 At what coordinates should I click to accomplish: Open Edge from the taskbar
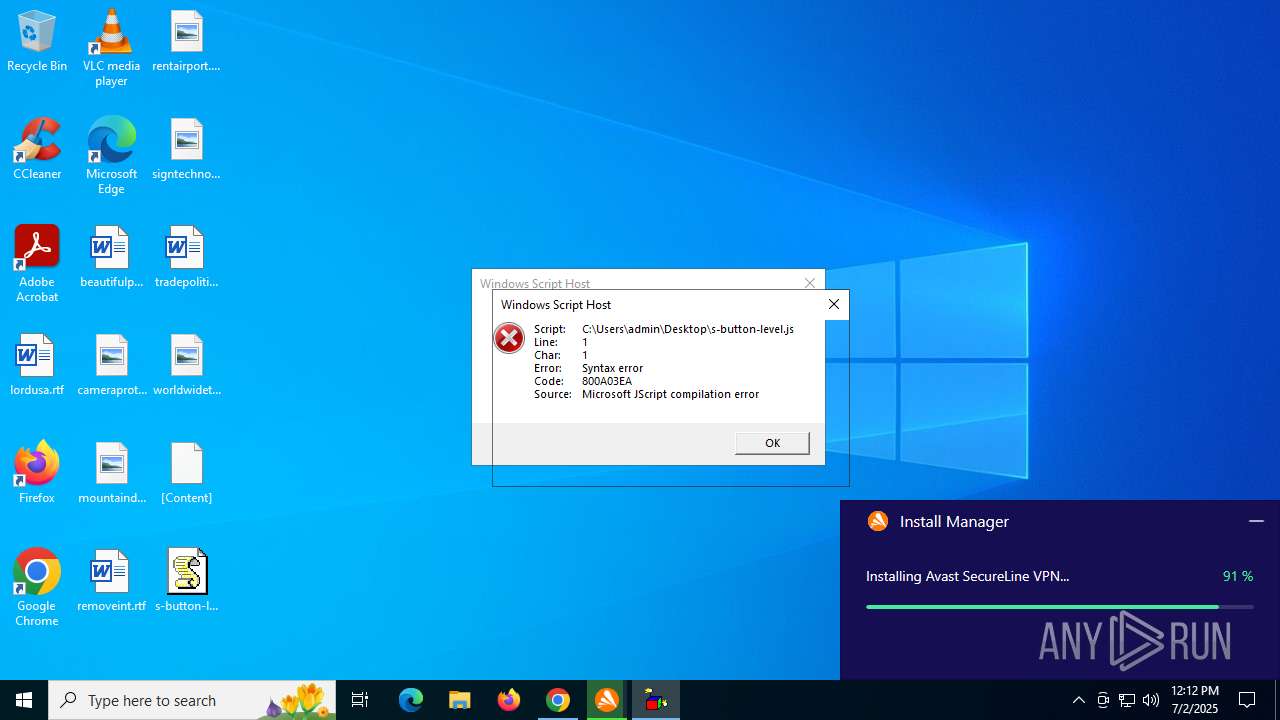[x=411, y=700]
